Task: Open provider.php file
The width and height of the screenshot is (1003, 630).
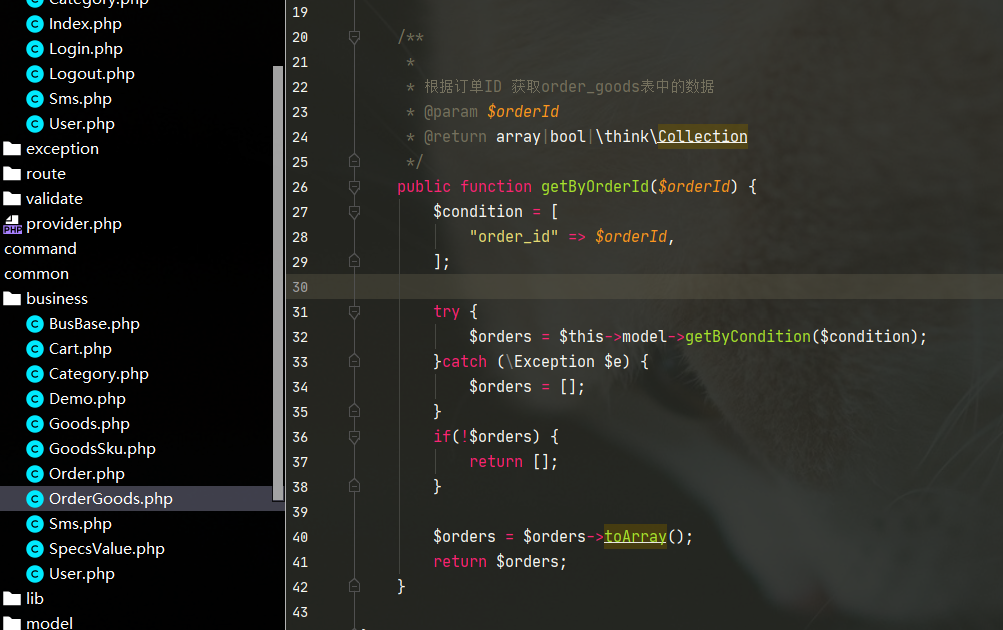Action: tap(74, 224)
